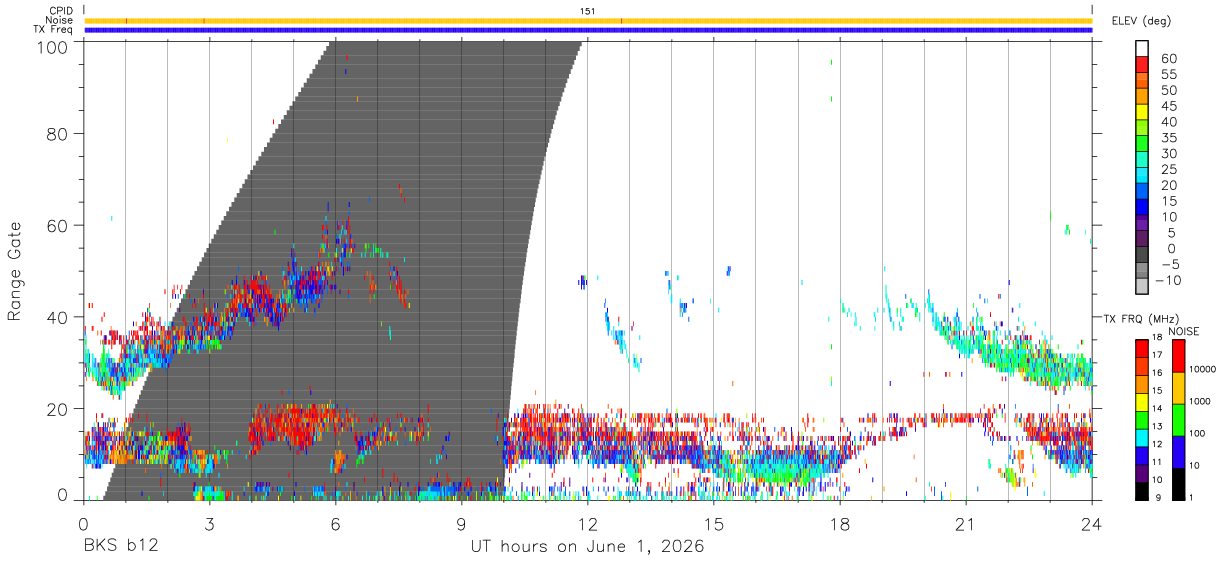1228x567 pixels.
Task: Pick the green swatch between 30 and 35 degrees
Action: pos(1141,144)
